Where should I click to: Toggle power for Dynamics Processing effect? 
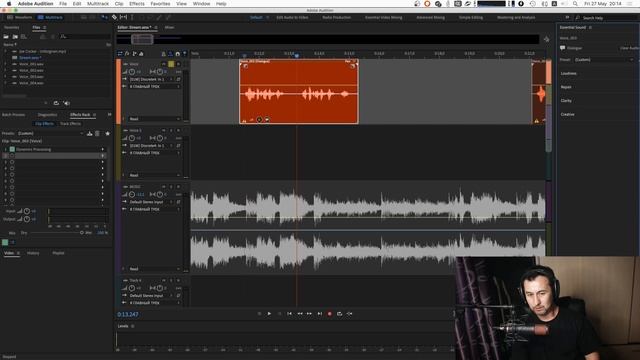(x=12, y=149)
